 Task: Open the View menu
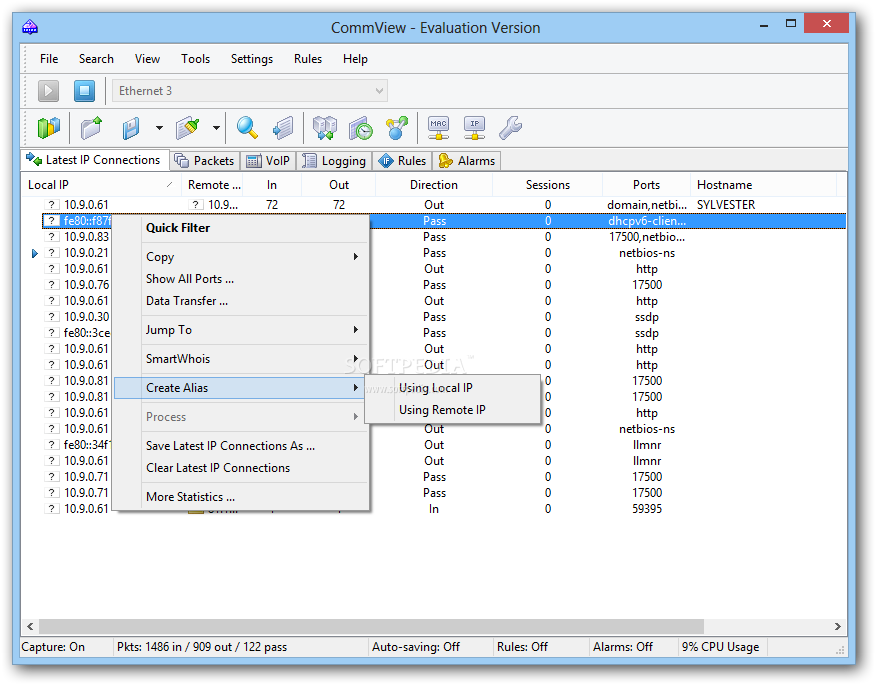click(x=147, y=59)
